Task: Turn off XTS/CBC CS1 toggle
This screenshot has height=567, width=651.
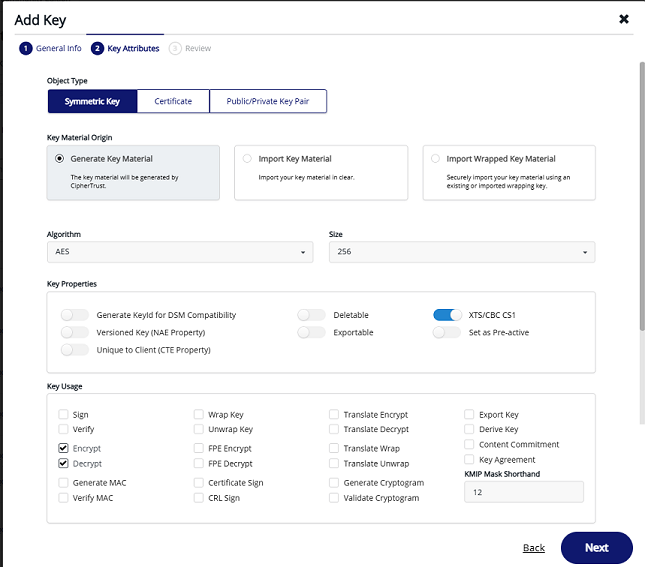Action: tap(447, 315)
